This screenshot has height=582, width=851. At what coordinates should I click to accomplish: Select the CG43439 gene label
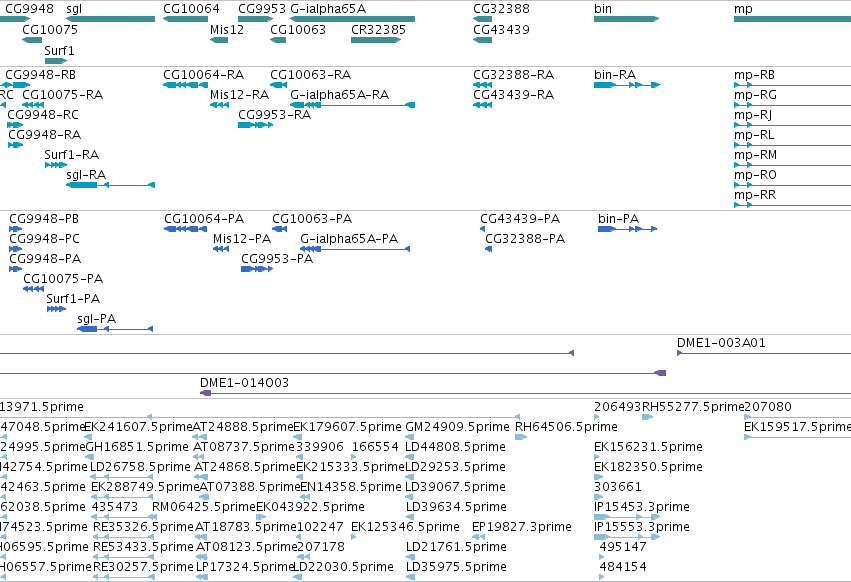(x=501, y=30)
